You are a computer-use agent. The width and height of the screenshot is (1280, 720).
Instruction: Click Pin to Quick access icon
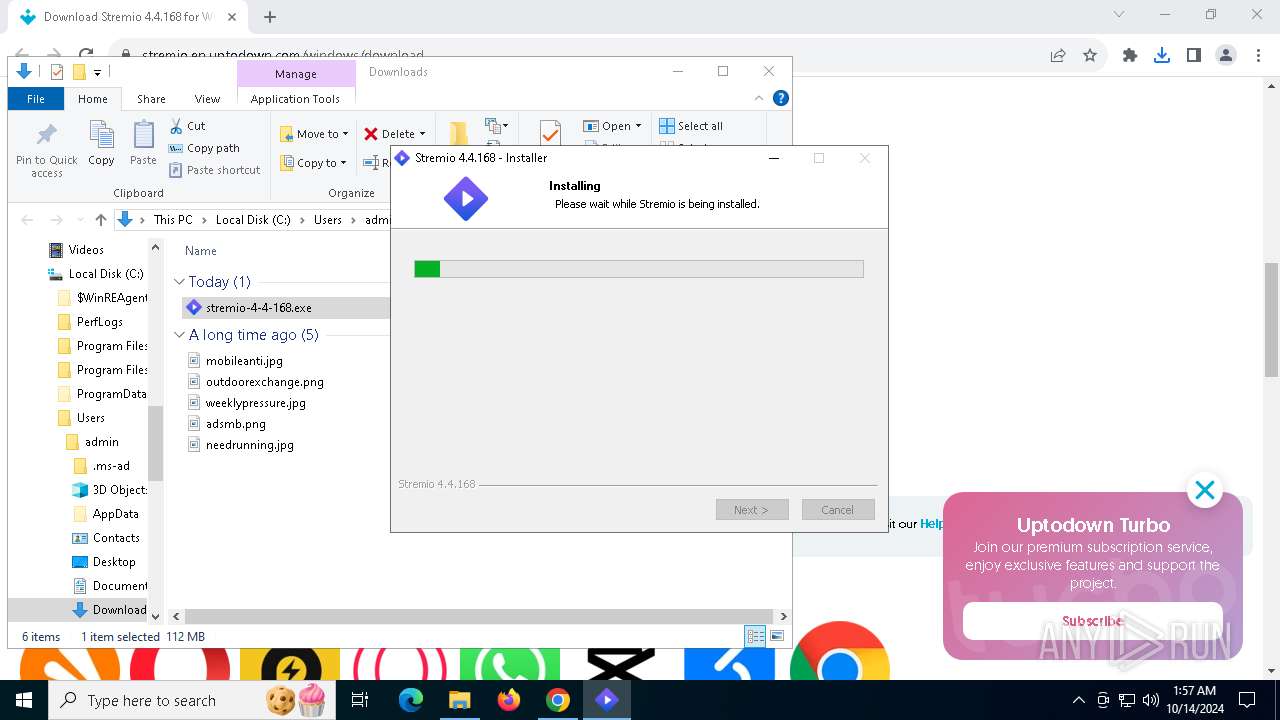(46, 150)
